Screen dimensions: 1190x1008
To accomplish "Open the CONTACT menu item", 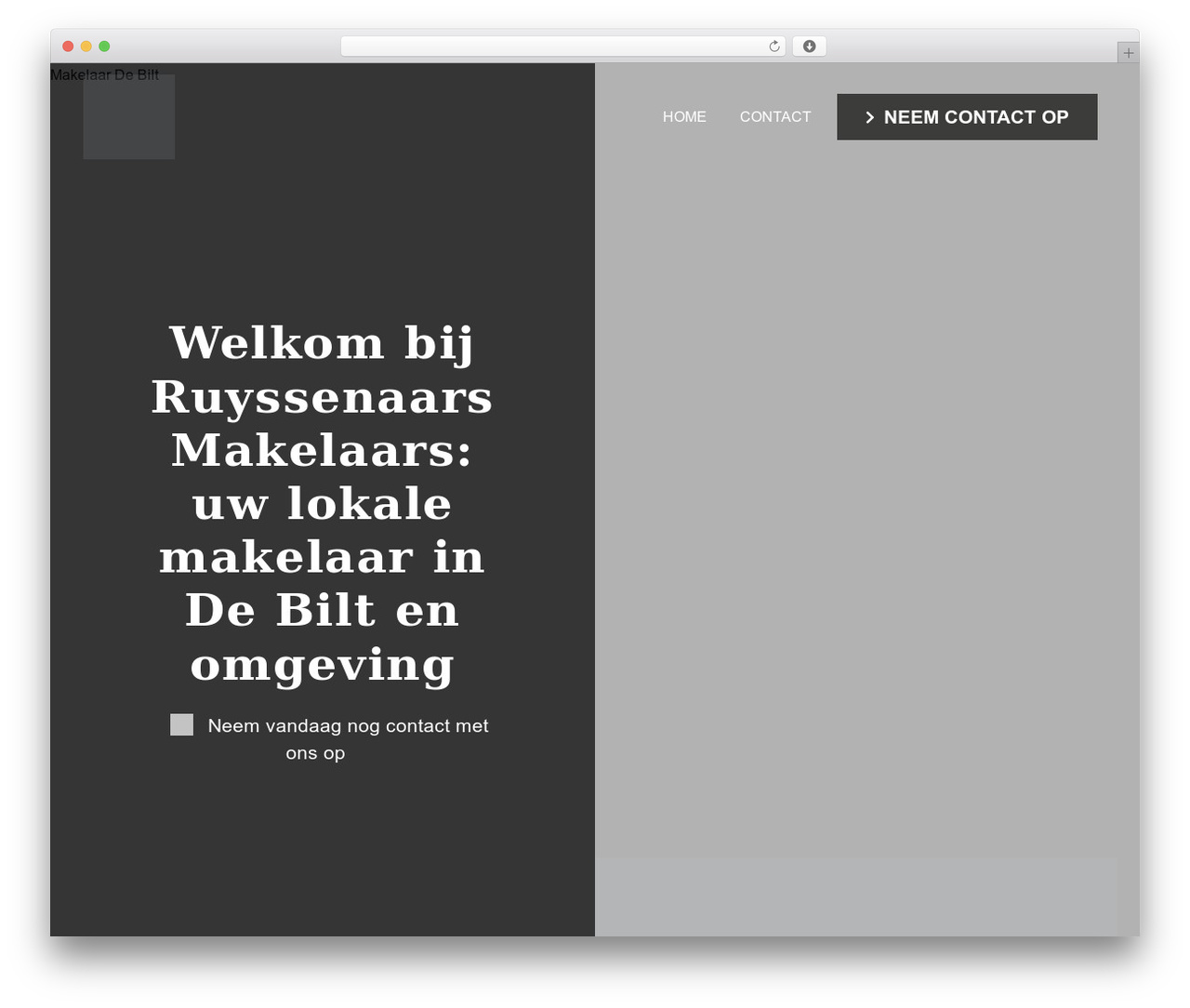I will (775, 117).
